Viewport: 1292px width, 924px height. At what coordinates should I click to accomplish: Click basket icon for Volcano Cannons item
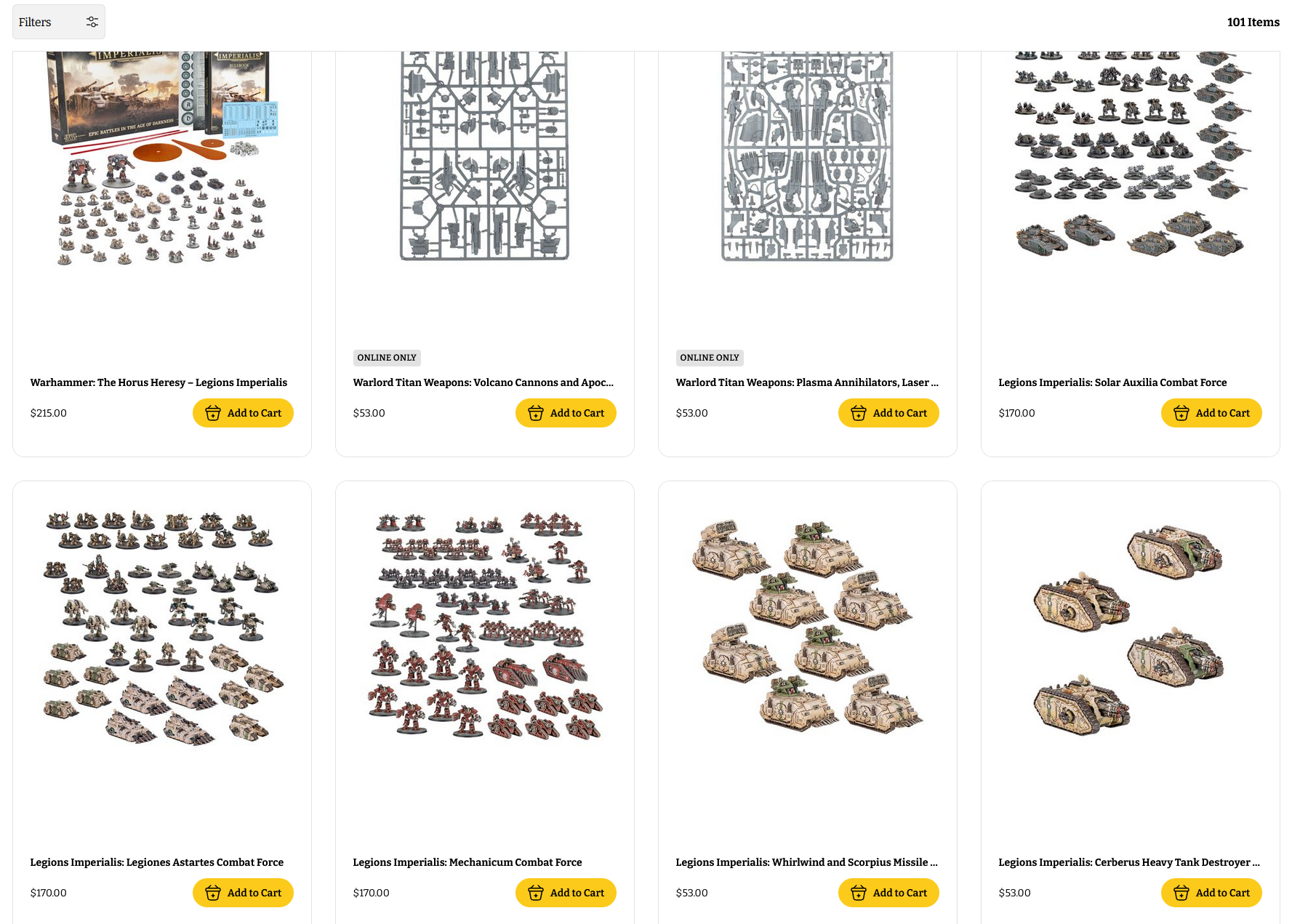[536, 413]
